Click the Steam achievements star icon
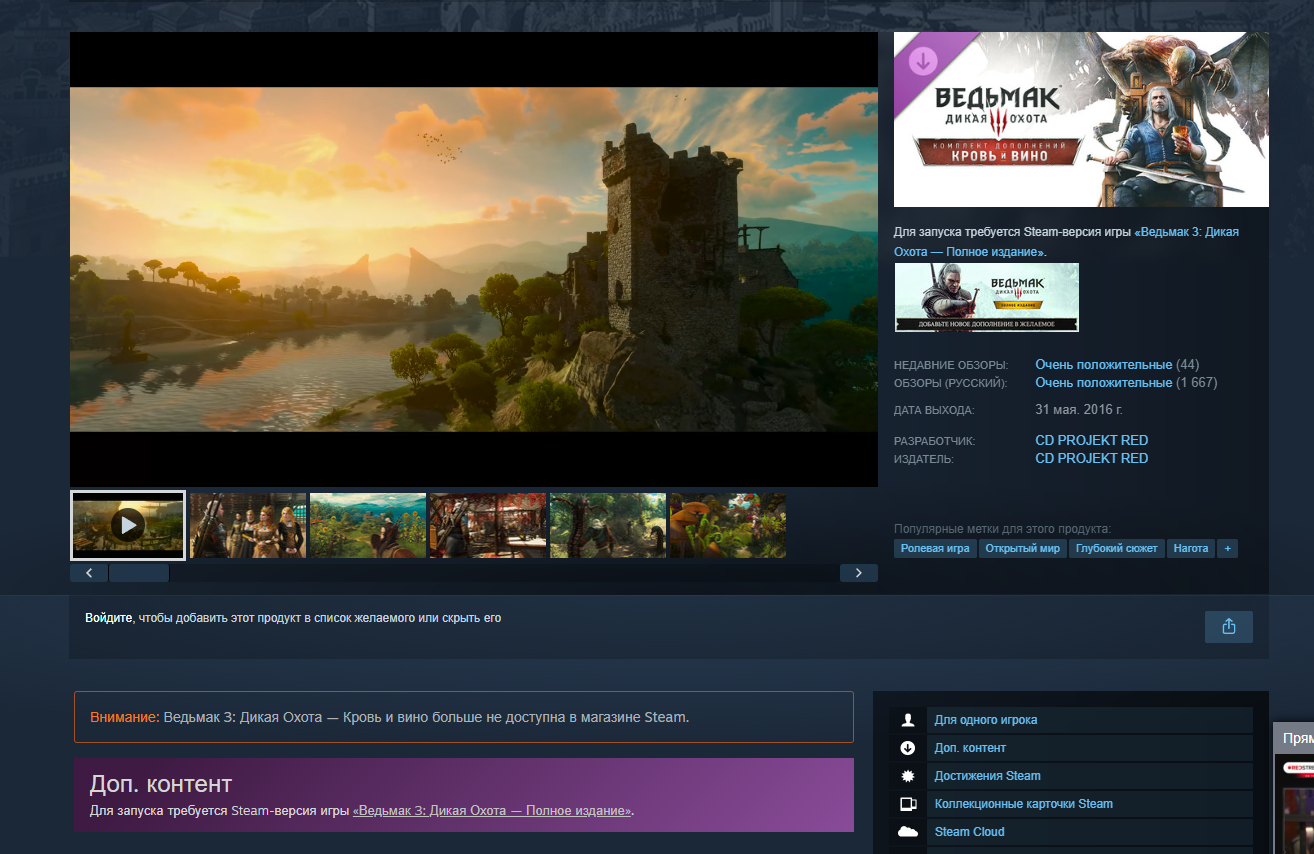Image resolution: width=1314 pixels, height=854 pixels. (x=908, y=776)
